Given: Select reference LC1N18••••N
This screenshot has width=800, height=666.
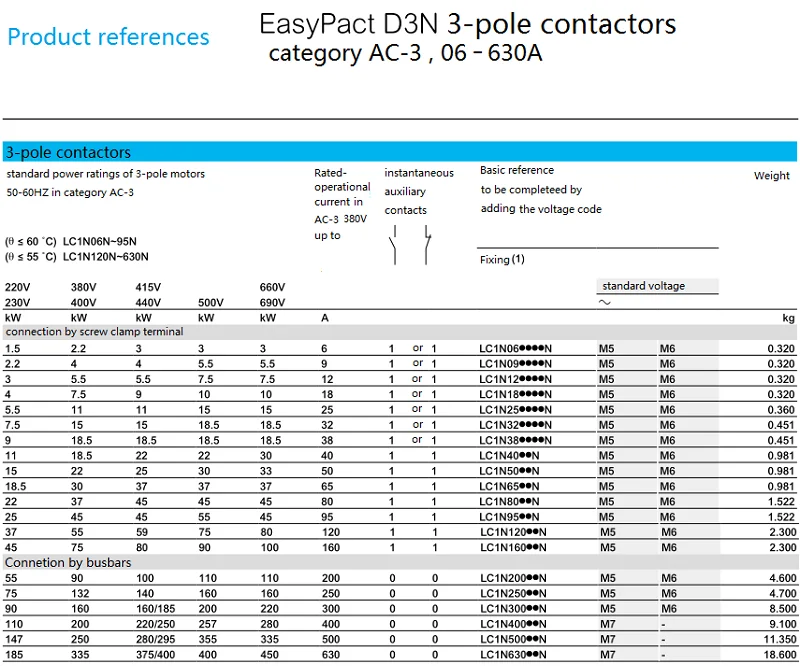Looking at the screenshot, I should click(515, 394).
